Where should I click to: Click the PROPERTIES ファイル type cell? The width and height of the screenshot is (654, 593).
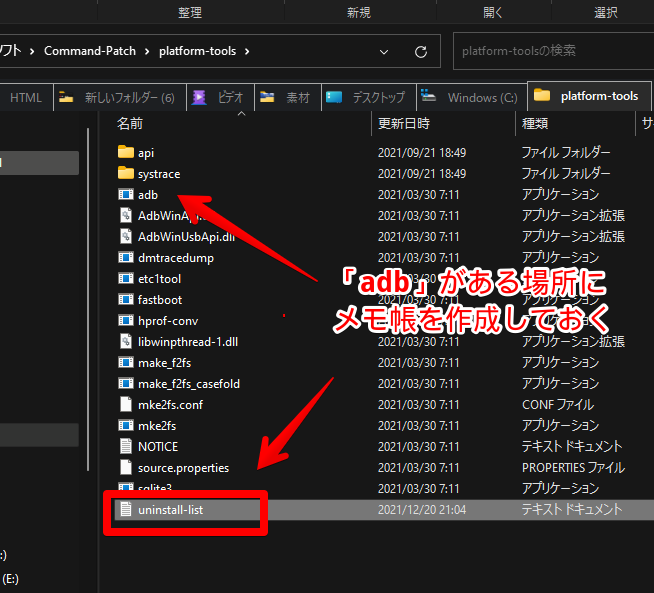[573, 467]
